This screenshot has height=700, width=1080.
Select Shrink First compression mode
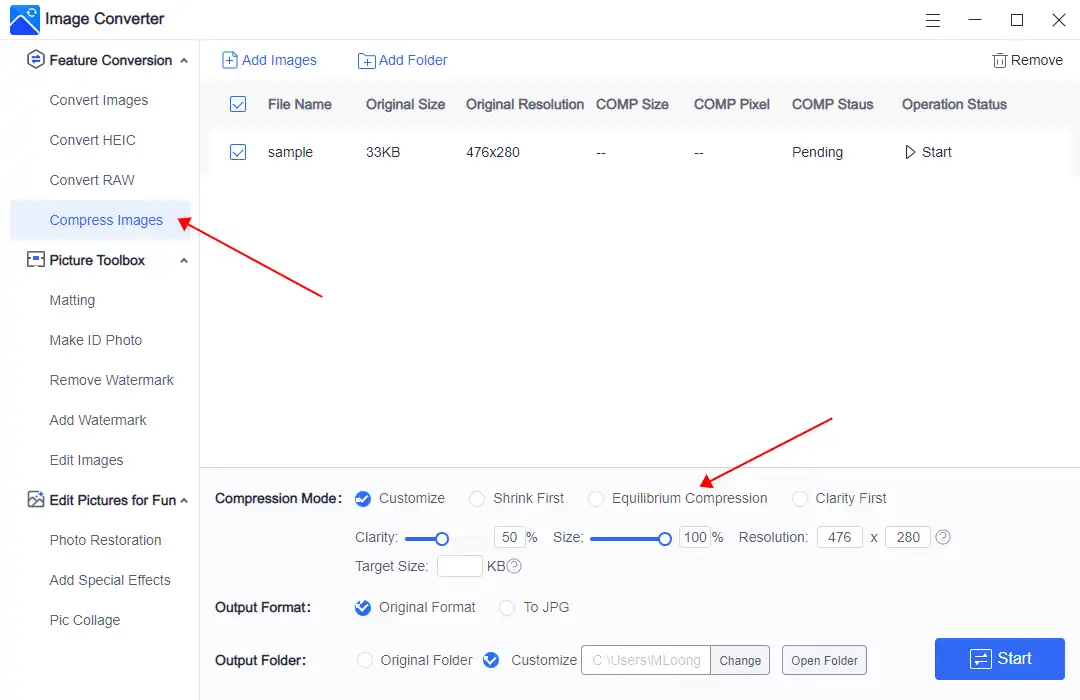point(477,499)
